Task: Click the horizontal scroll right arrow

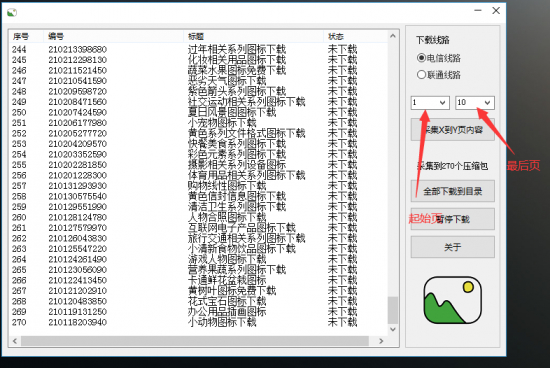Action: coord(381,341)
